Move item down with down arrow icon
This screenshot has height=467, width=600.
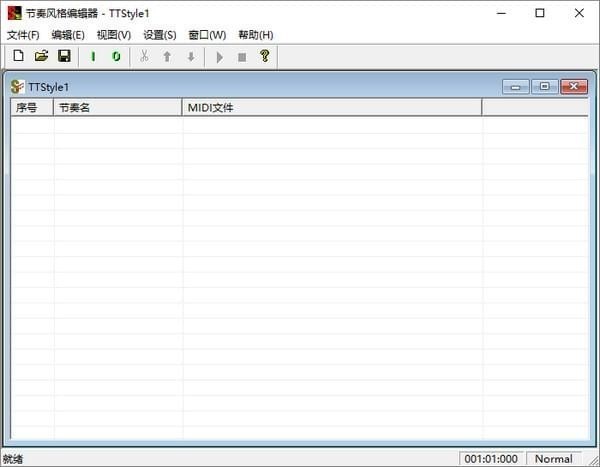point(191,57)
